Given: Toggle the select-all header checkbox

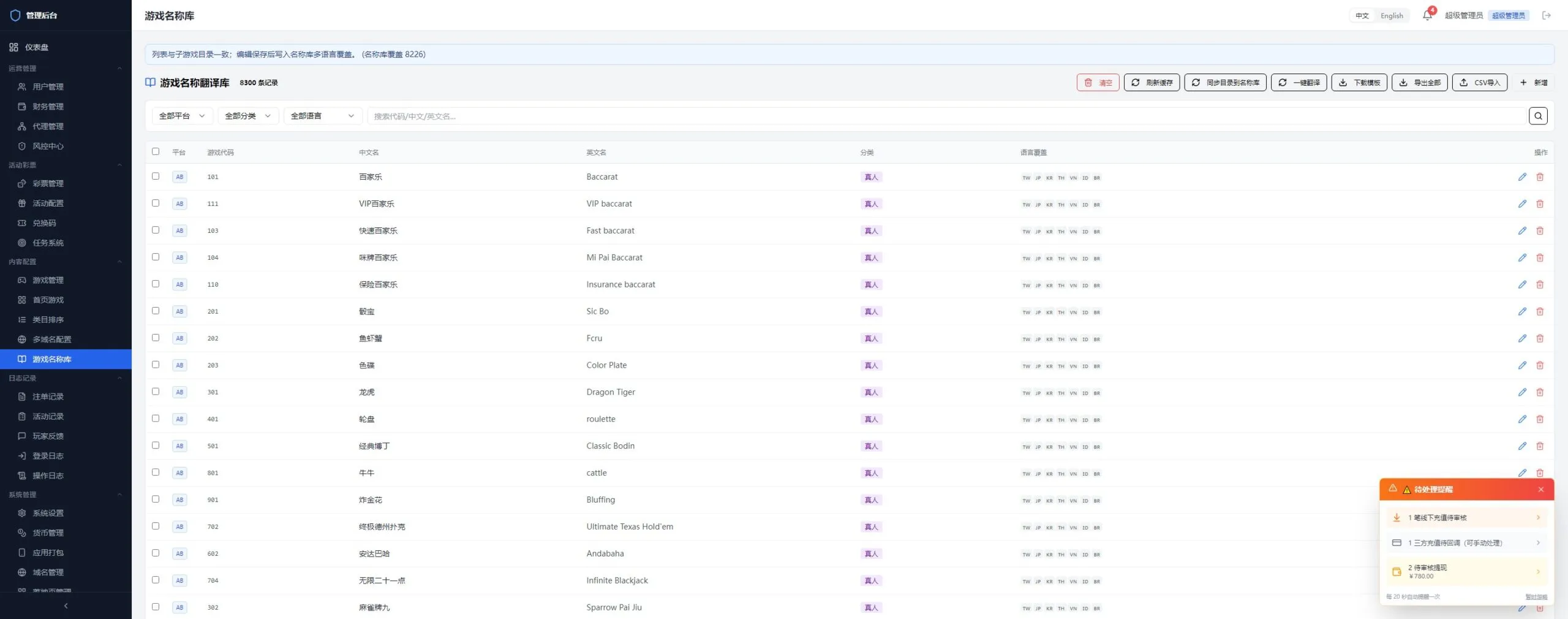Looking at the screenshot, I should click(x=156, y=151).
